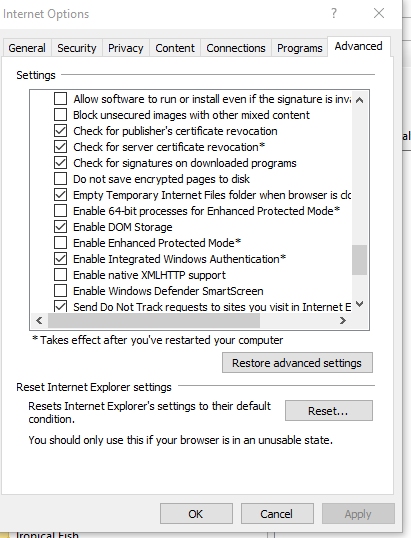Select the Content tab
This screenshot has width=411, height=538.
(175, 48)
